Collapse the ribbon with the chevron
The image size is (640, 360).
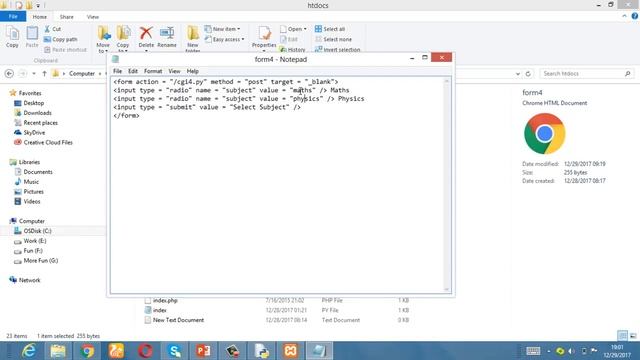(x=624, y=16)
